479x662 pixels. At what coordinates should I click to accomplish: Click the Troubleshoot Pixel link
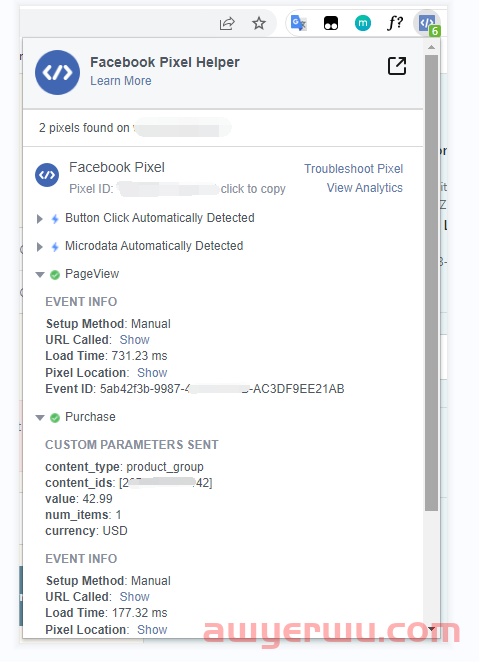pyautogui.click(x=354, y=169)
